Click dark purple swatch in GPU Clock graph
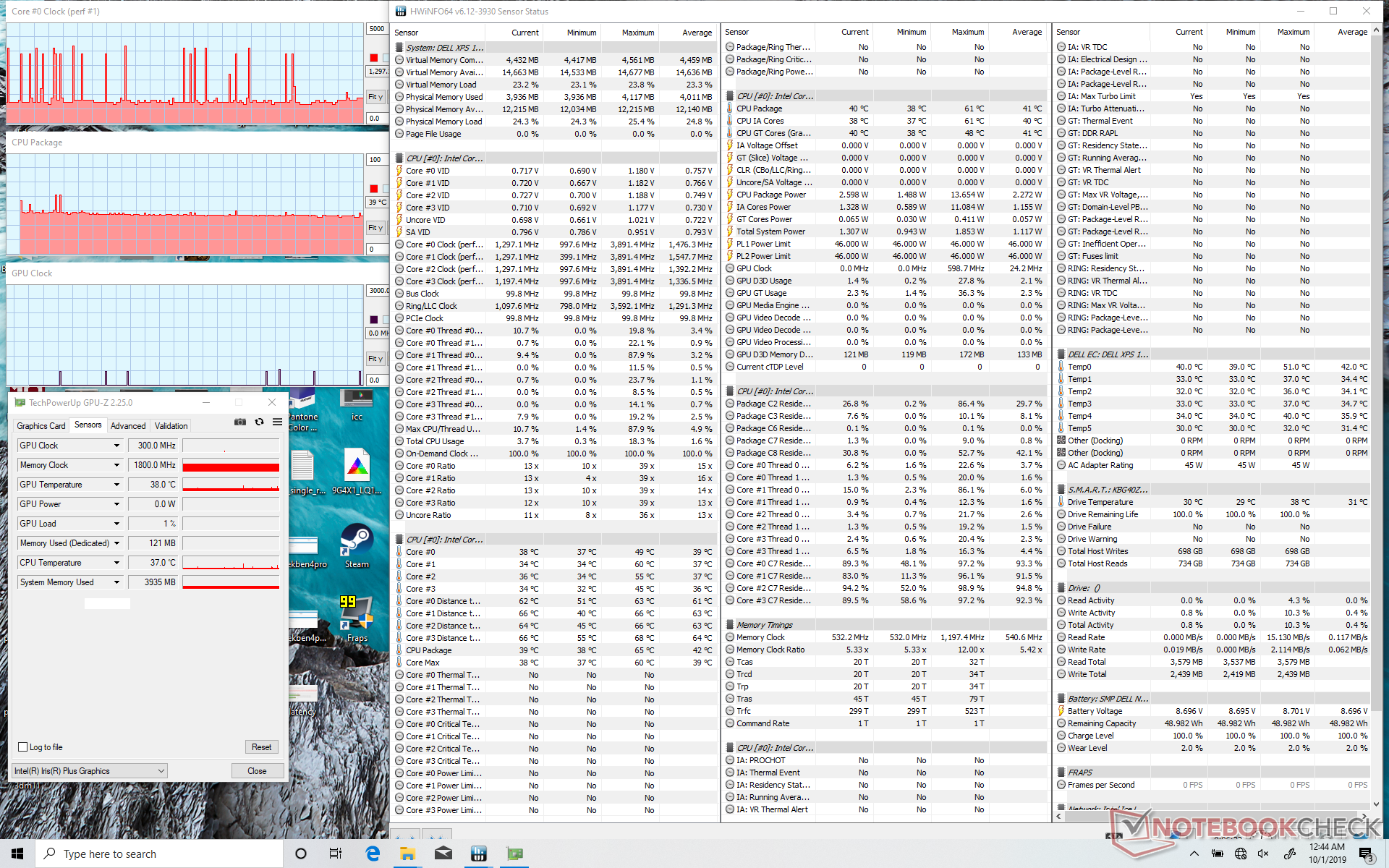The image size is (1389, 868). [x=374, y=320]
